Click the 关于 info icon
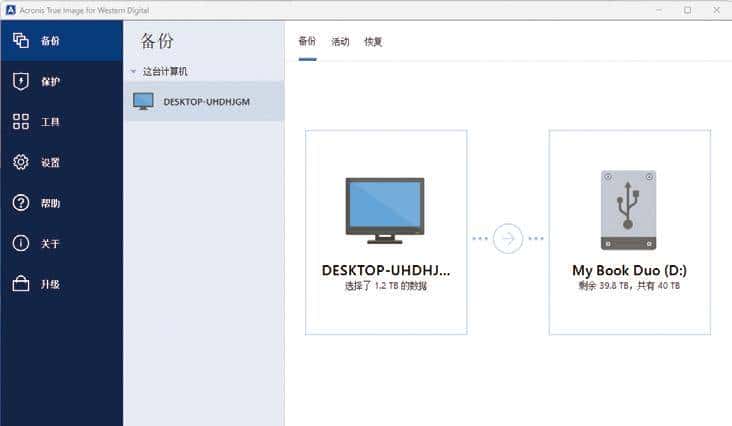The height and width of the screenshot is (426, 732). (x=21, y=243)
